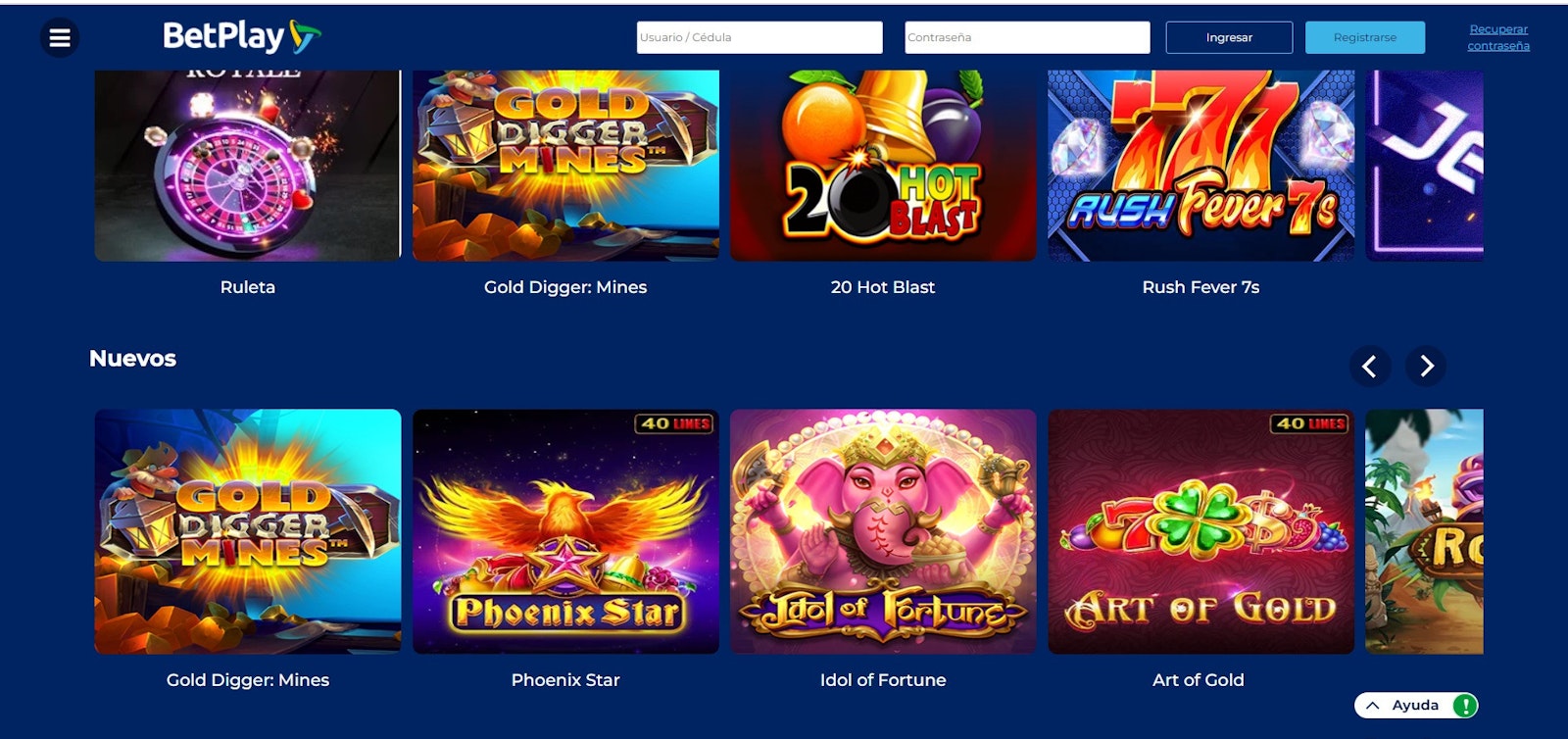Show next games with right arrow
The image size is (1568, 739).
[x=1426, y=366]
